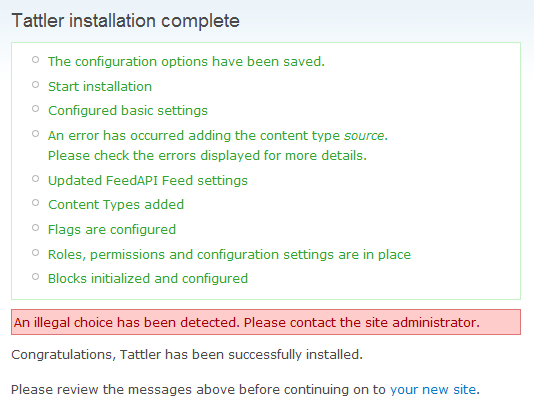
Task: Click the 'Flags are configured' status text
Action: pos(112,229)
